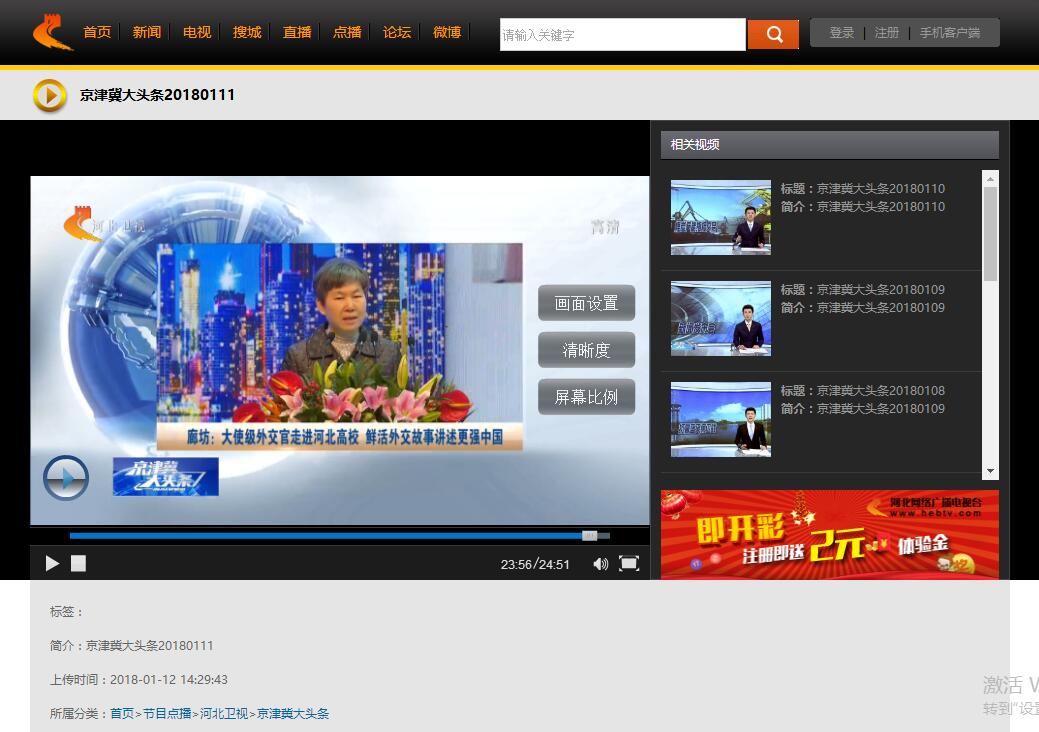Open the 屏幕比例 aspect ratio option
This screenshot has height=732, width=1039.
coord(586,397)
